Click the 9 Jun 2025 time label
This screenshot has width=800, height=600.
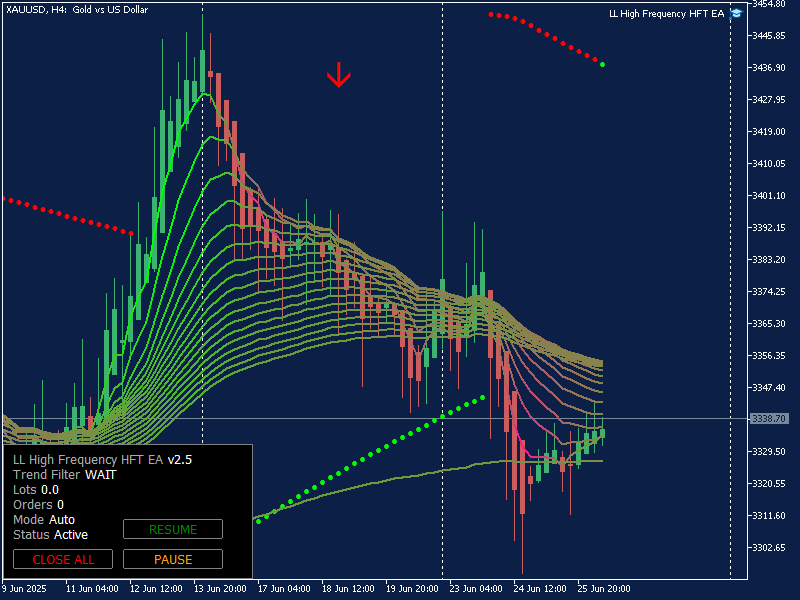24,588
